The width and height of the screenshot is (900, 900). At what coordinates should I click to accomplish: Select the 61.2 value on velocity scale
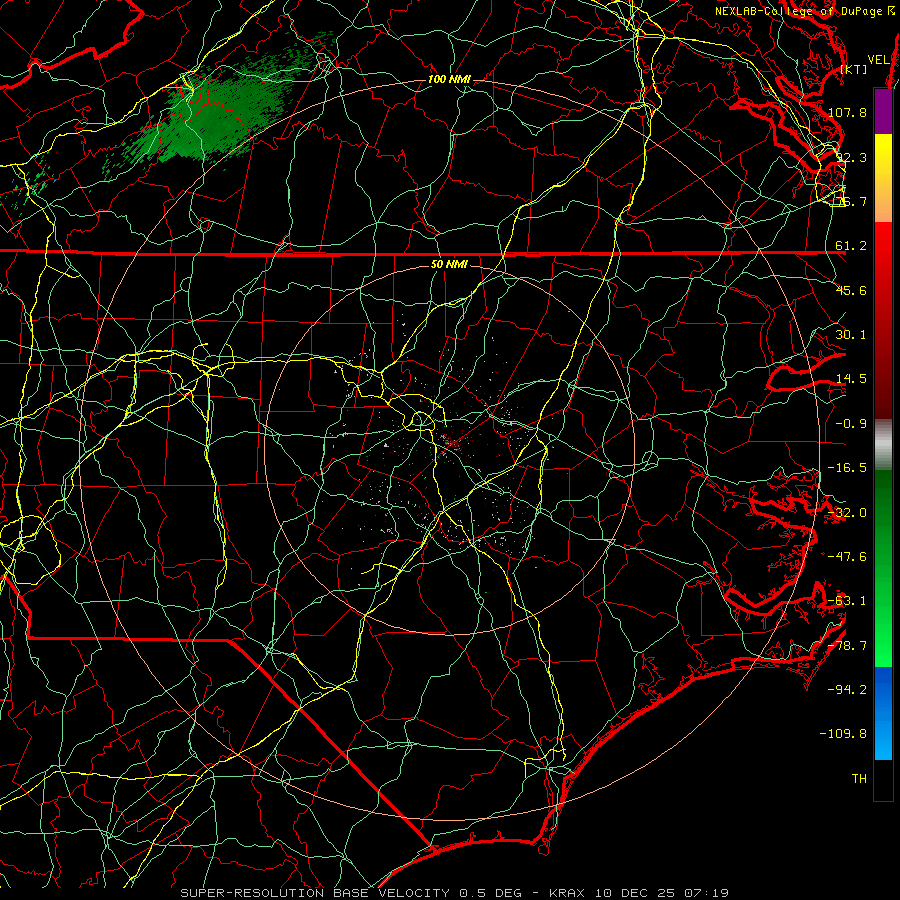(851, 246)
